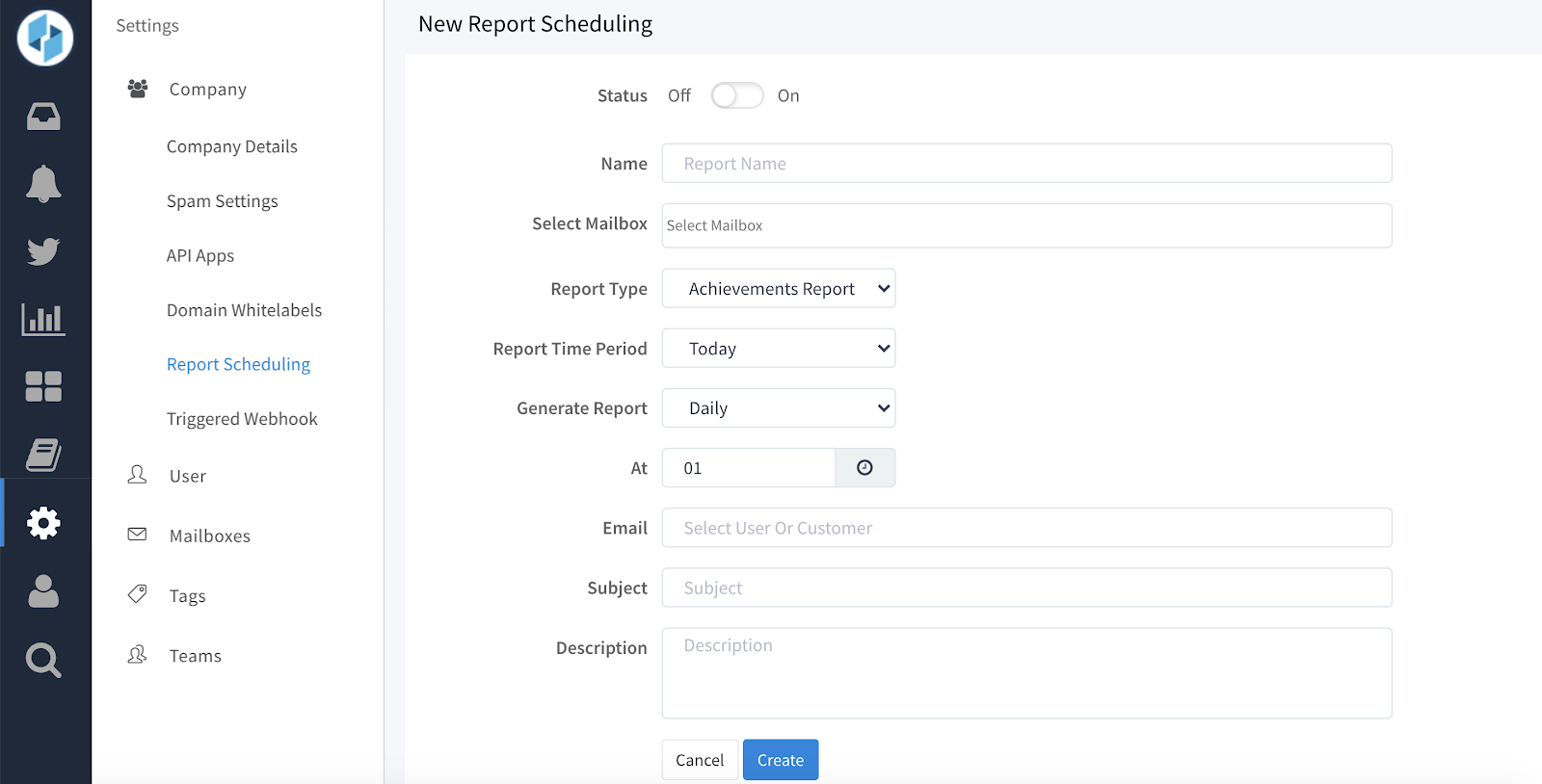Open the notifications bell icon
Image resolution: width=1542 pixels, height=784 pixels.
(43, 184)
